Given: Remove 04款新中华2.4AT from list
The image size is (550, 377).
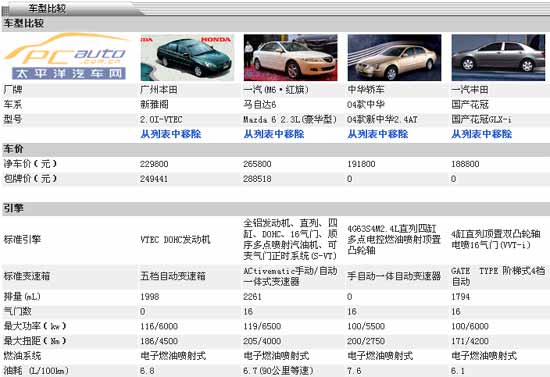Looking at the screenshot, I should click(378, 134).
